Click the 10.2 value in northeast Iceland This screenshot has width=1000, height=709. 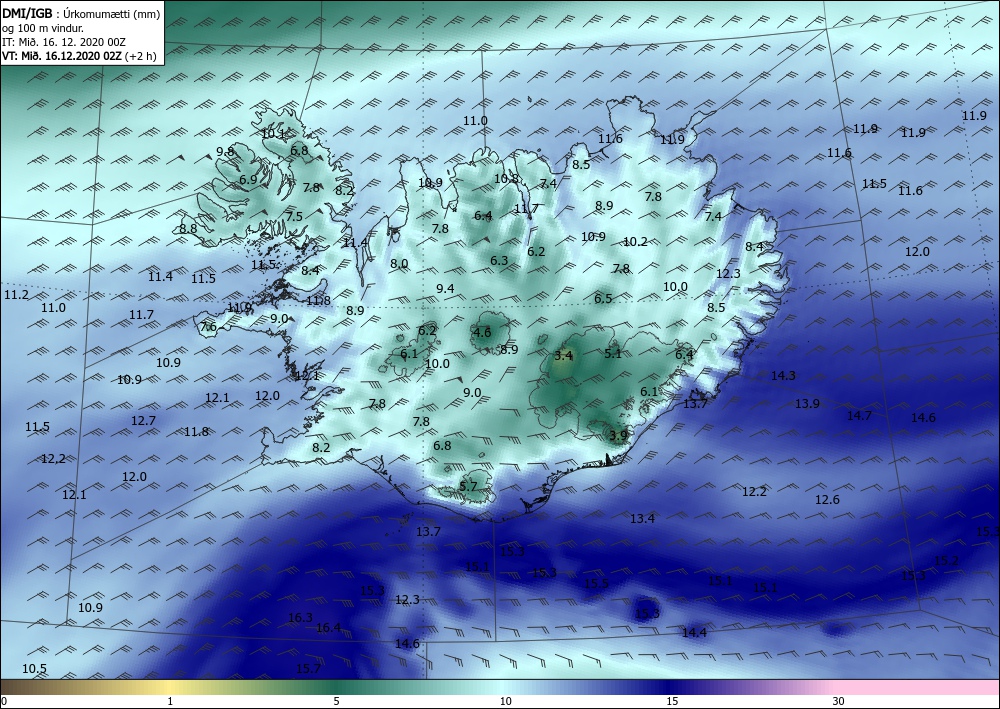click(635, 242)
